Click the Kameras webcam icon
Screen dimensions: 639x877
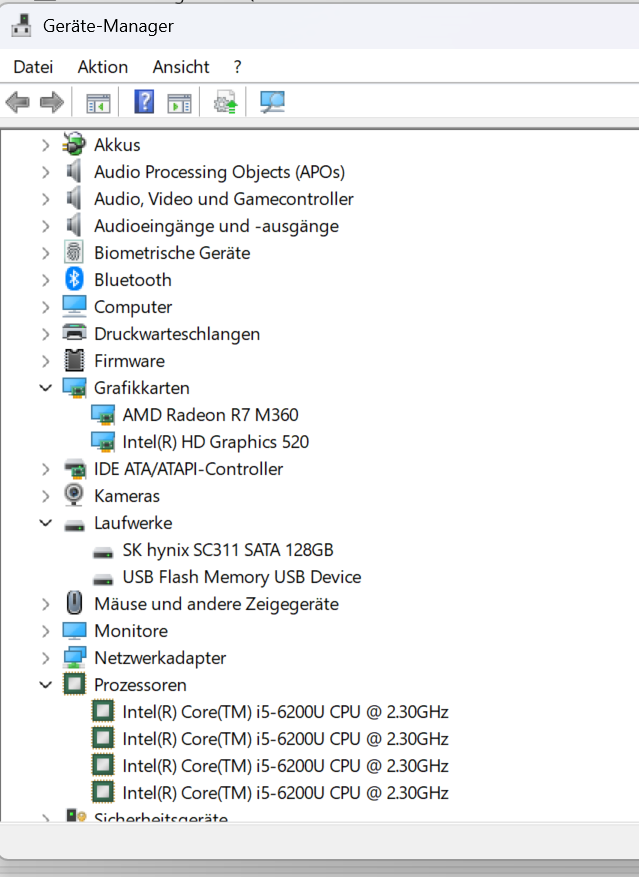pyautogui.click(x=74, y=495)
